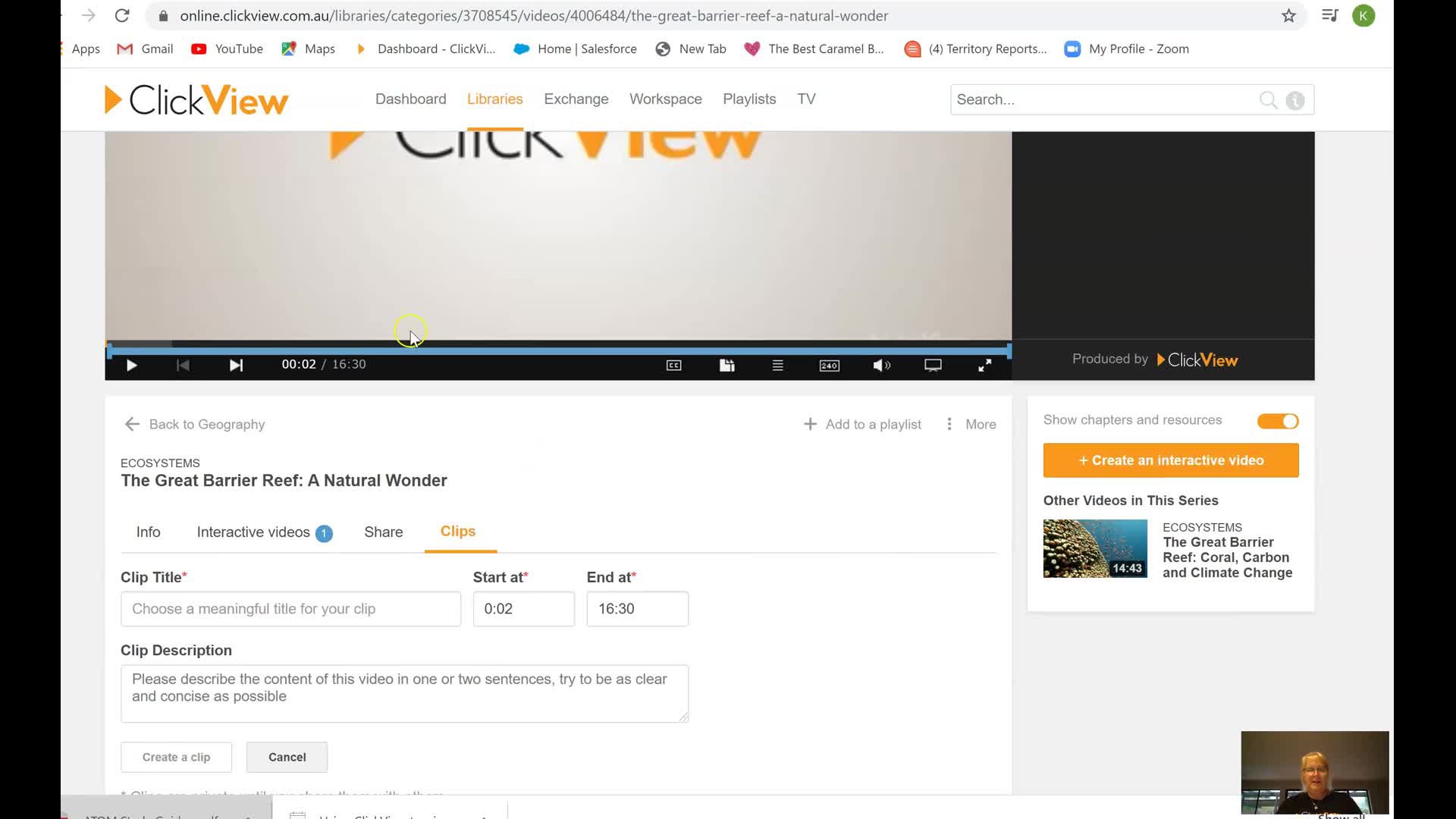Open the TV menu item
The width and height of the screenshot is (1456, 819).
tap(806, 99)
